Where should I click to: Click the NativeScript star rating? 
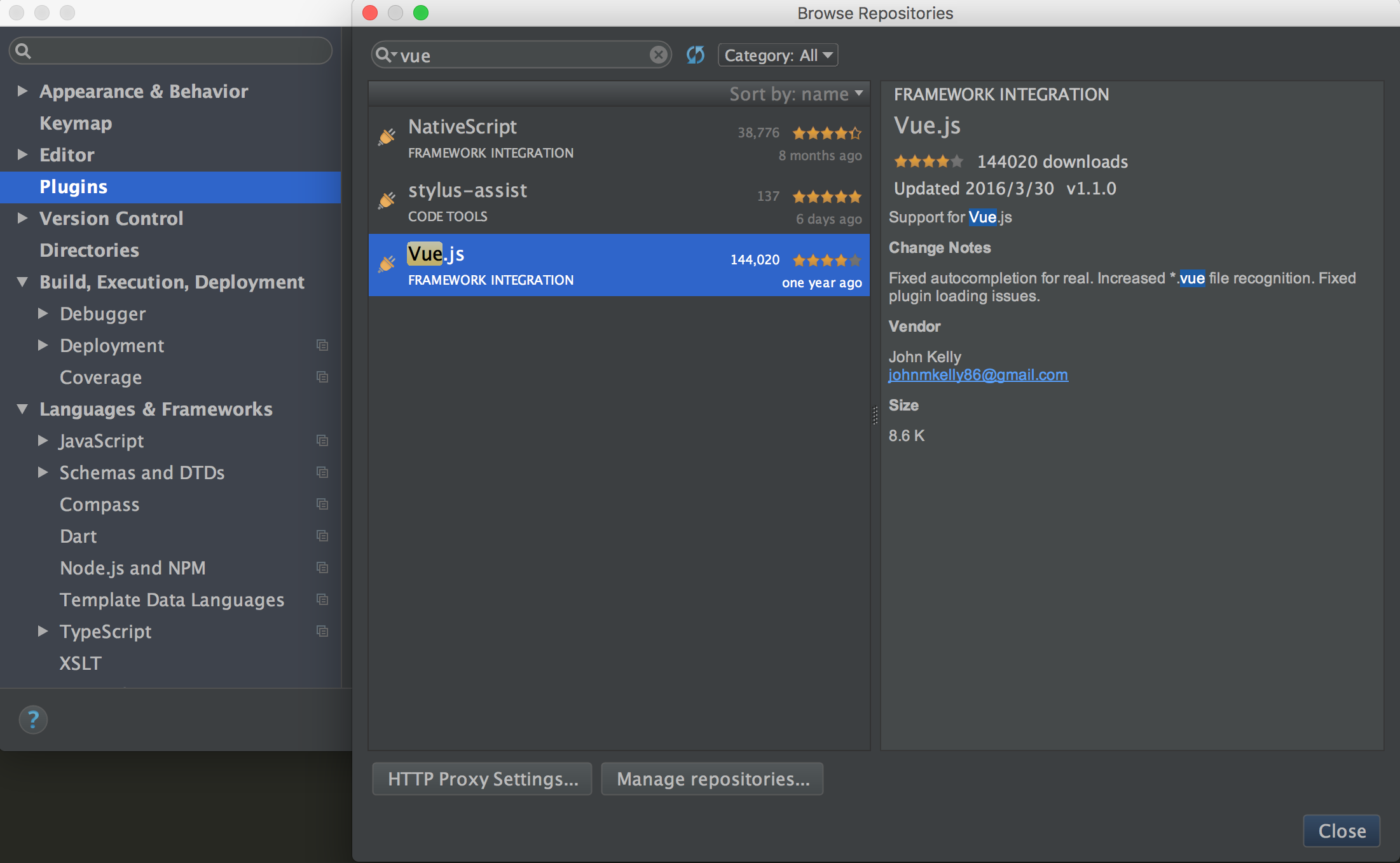827,133
